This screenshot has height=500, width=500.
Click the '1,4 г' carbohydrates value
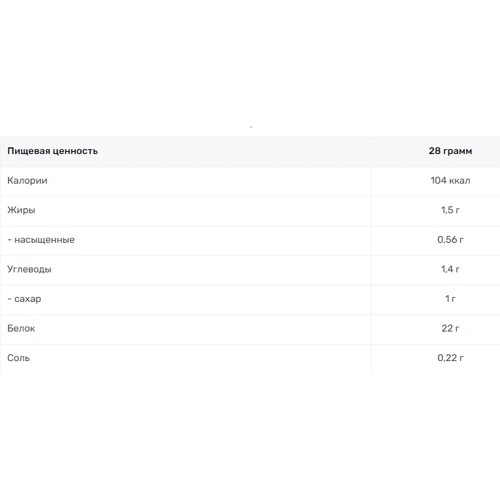coord(450,269)
